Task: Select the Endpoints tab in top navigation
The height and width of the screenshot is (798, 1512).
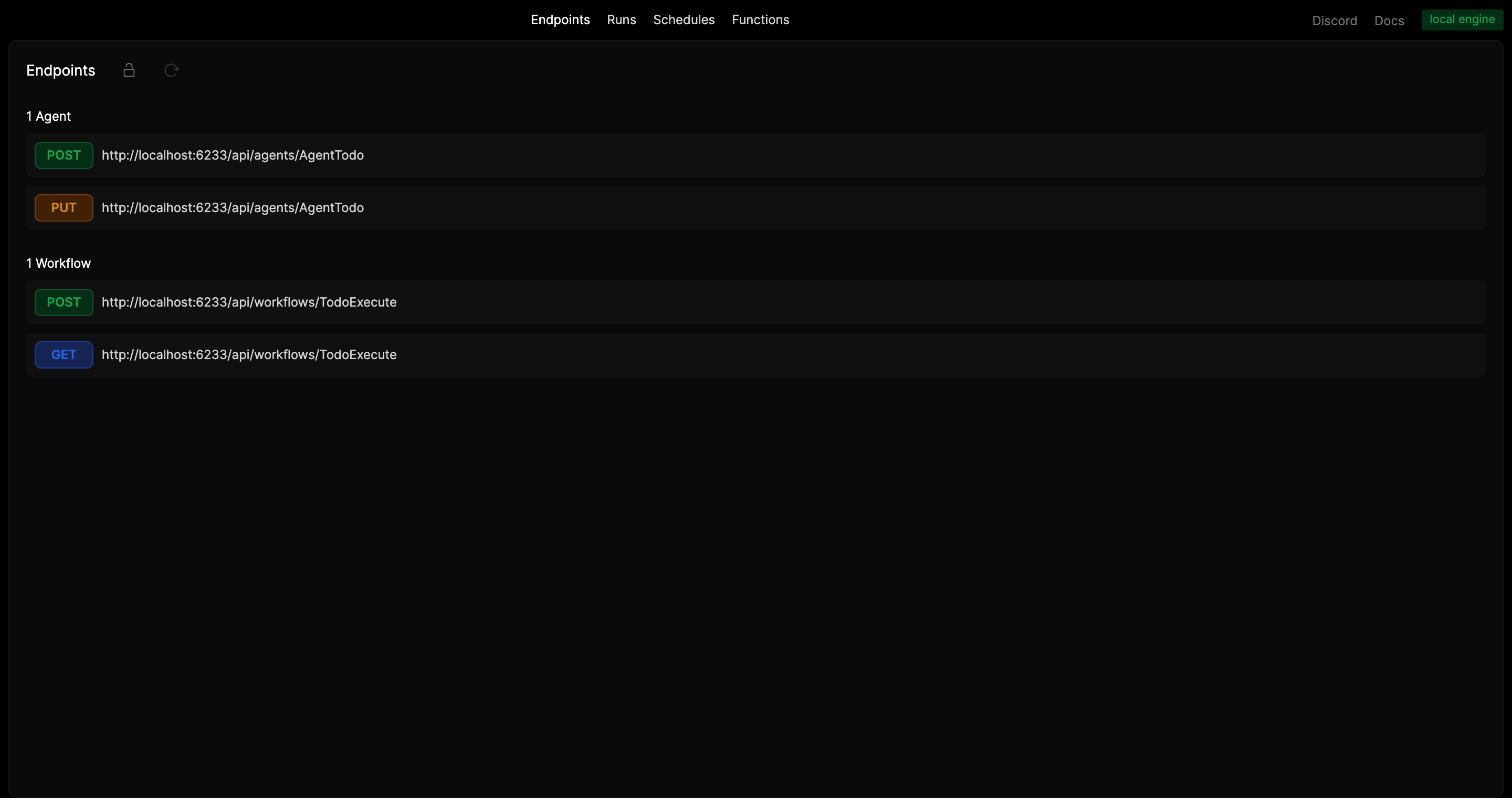Action: [560, 20]
